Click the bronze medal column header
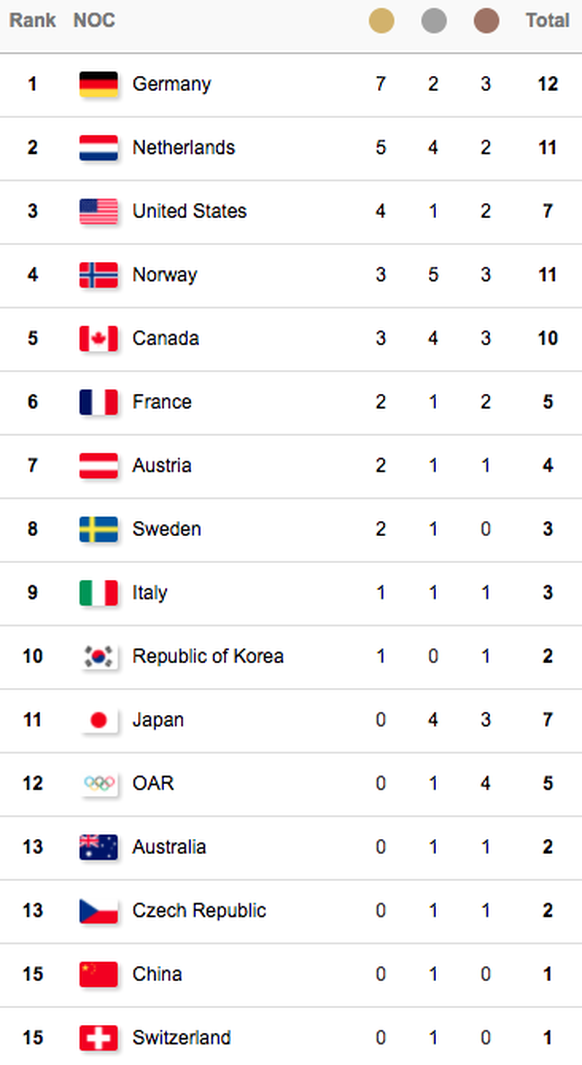 [x=486, y=20]
